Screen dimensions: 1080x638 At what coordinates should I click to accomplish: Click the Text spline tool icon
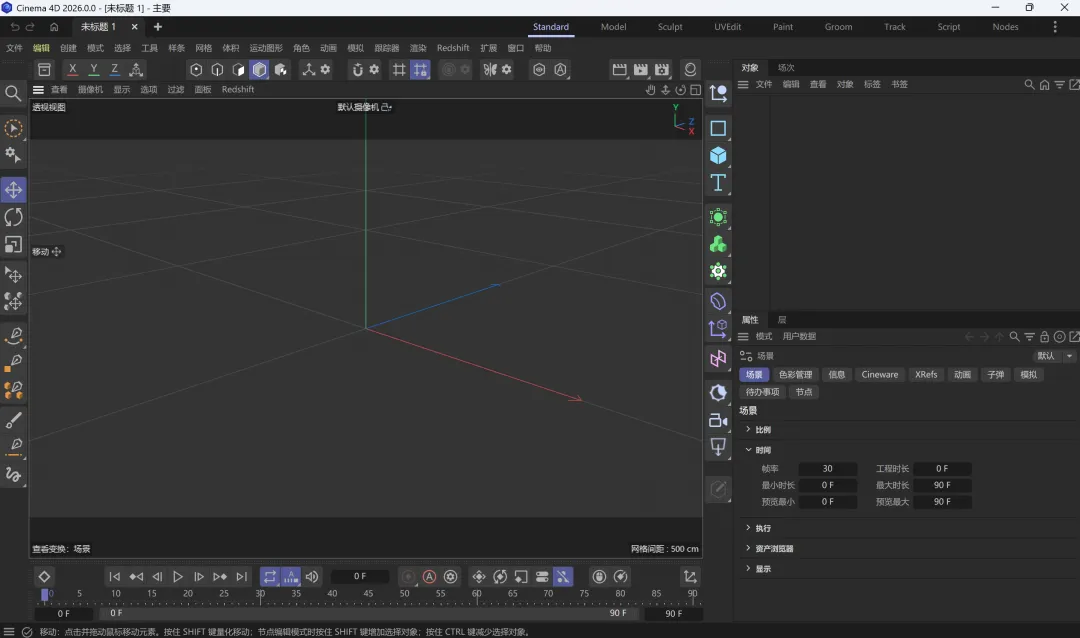tap(718, 183)
